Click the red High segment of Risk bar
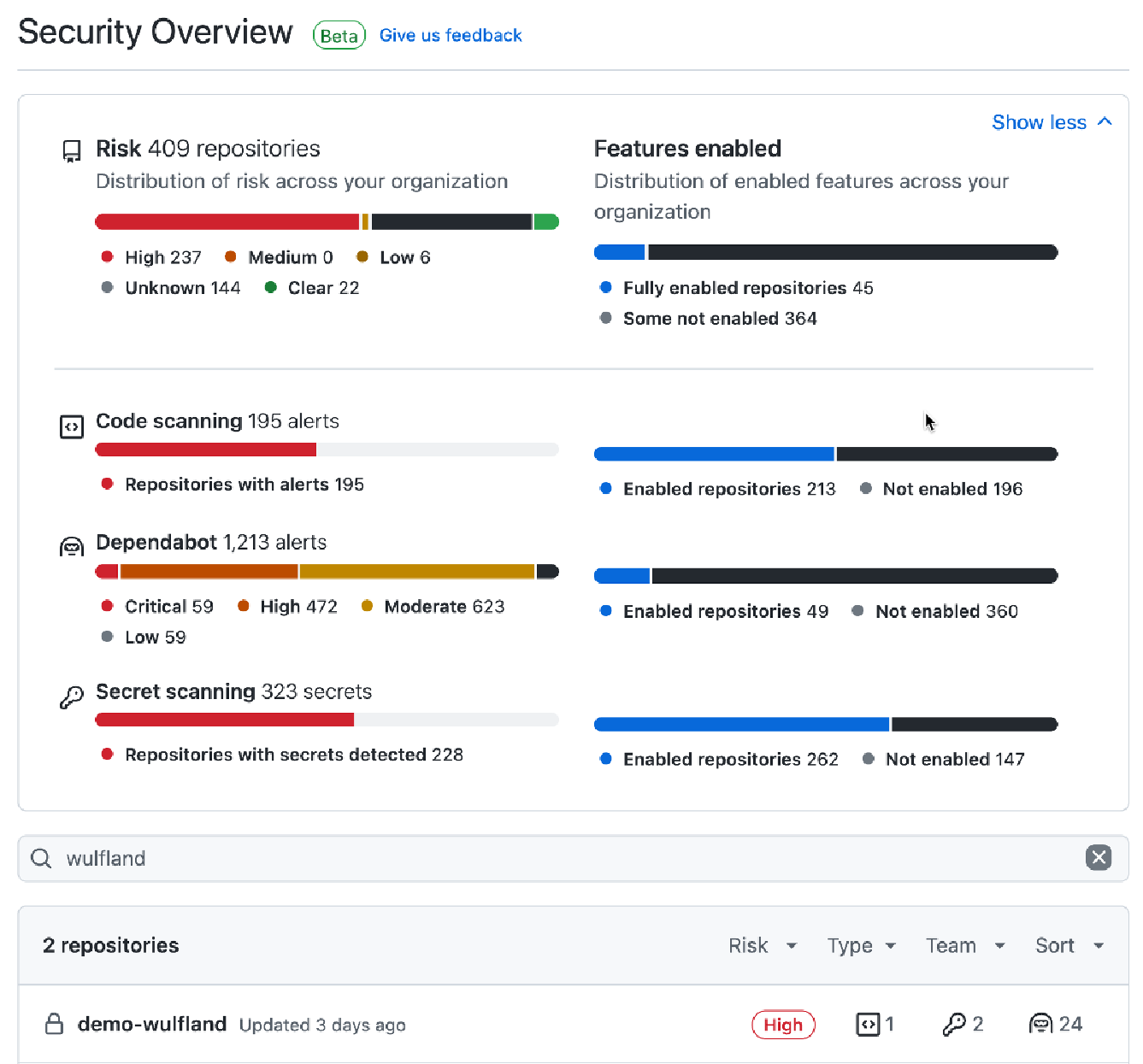This screenshot has width=1143, height=1064. pyautogui.click(x=227, y=222)
